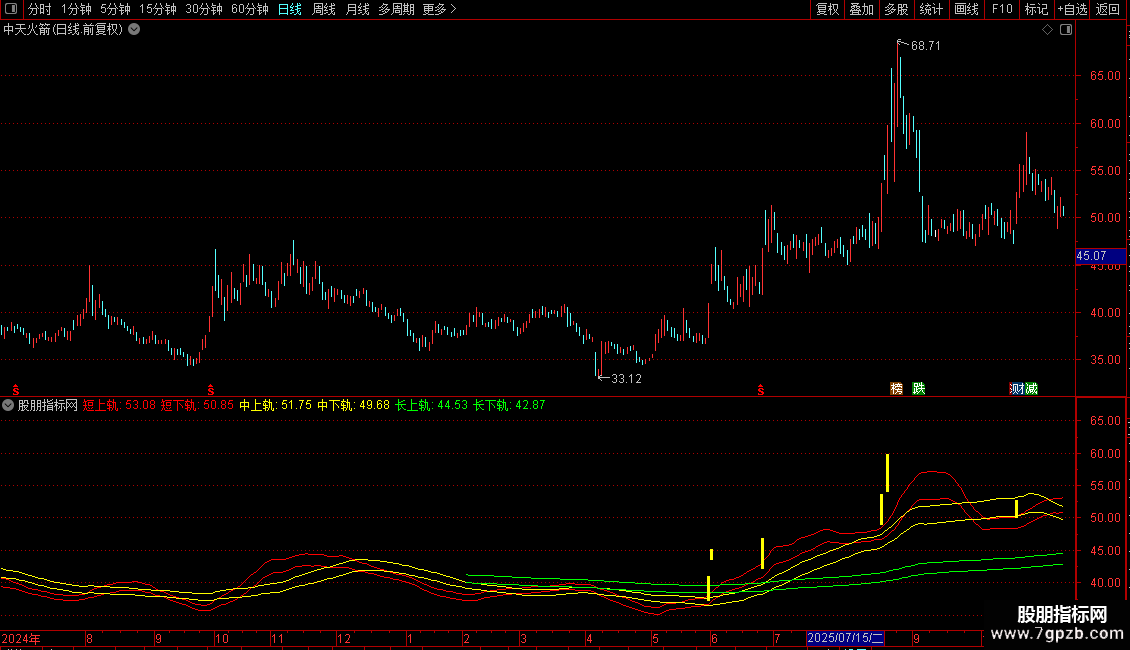Click the 叠加 overlay button
Viewport: 1130px width, 650px height.
[861, 9]
